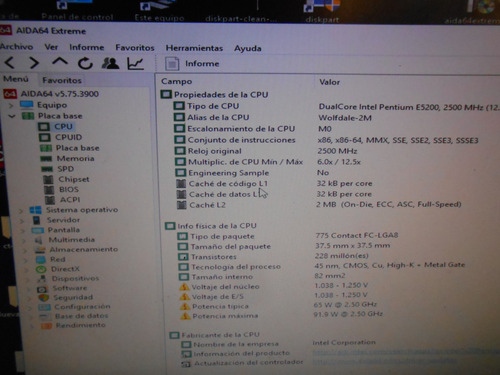The image size is (500, 375).
Task: Click the Configuración icon
Action: click(x=44, y=307)
